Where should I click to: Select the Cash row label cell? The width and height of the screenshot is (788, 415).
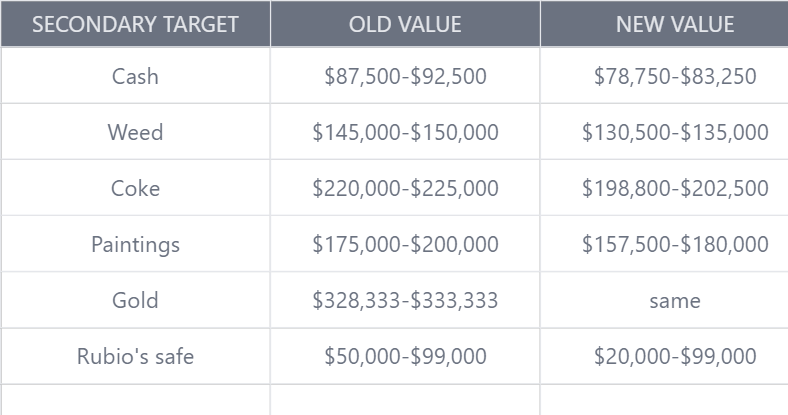[135, 76]
